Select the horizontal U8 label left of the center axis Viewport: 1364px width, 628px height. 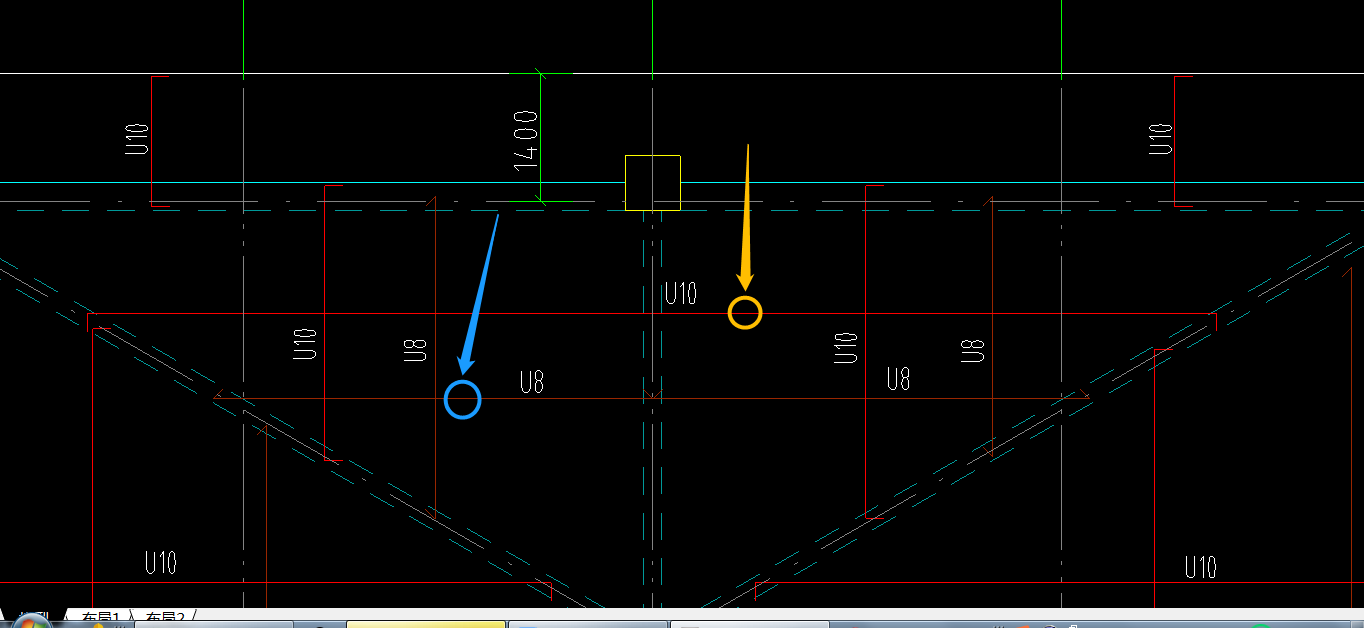point(531,382)
